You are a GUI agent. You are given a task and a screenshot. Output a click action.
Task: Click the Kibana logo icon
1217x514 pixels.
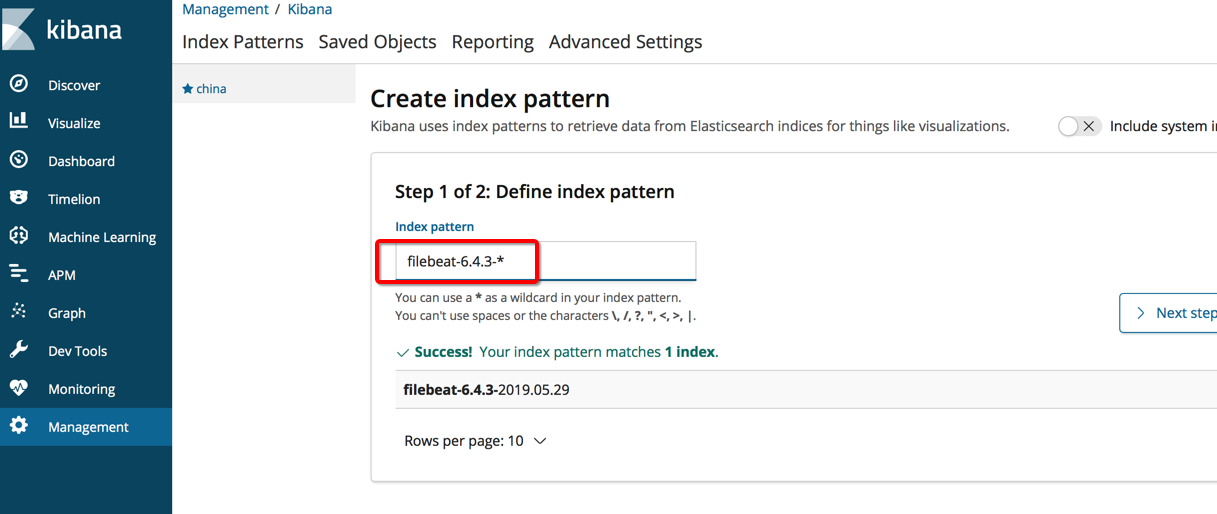point(19,29)
